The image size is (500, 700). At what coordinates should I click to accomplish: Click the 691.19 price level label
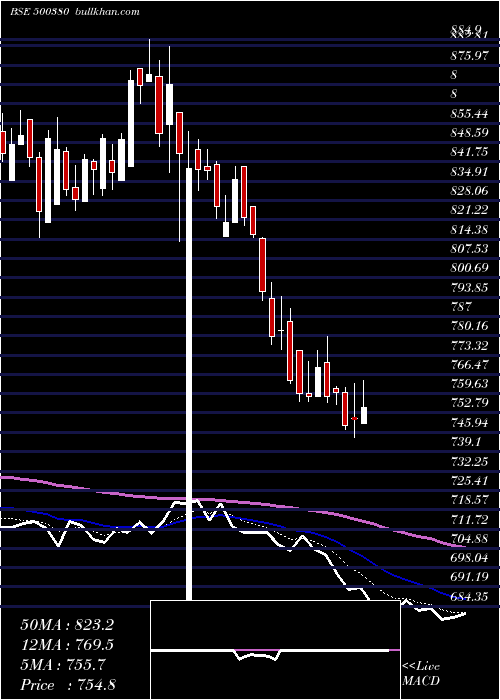469,577
